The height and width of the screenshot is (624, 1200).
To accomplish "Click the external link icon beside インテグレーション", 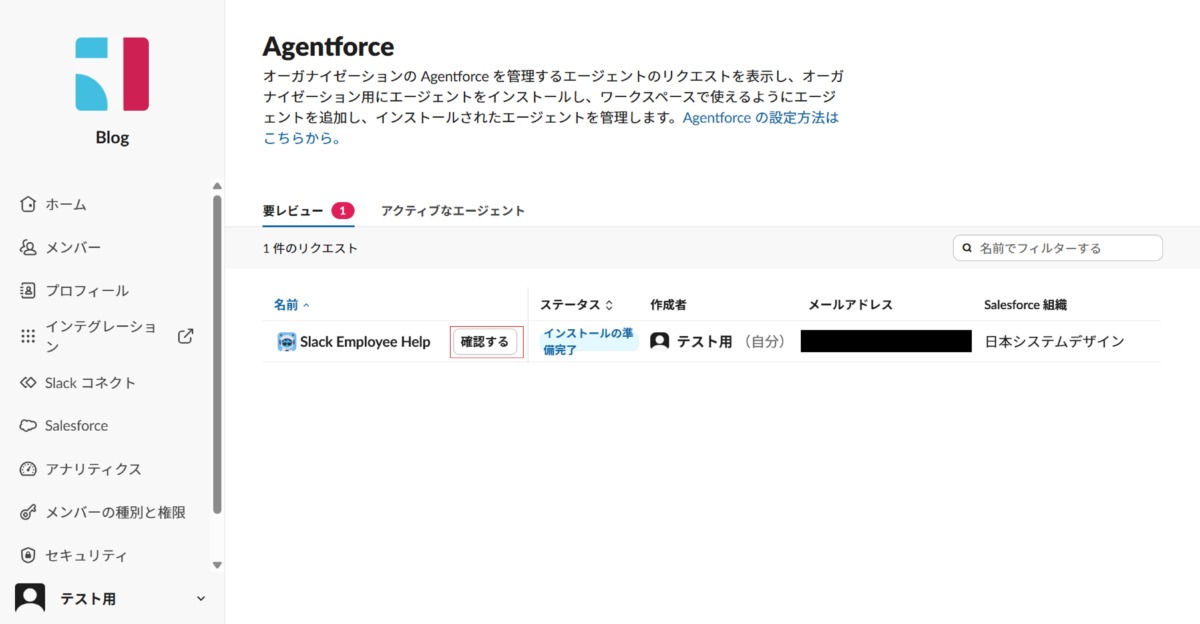I will [x=185, y=336].
